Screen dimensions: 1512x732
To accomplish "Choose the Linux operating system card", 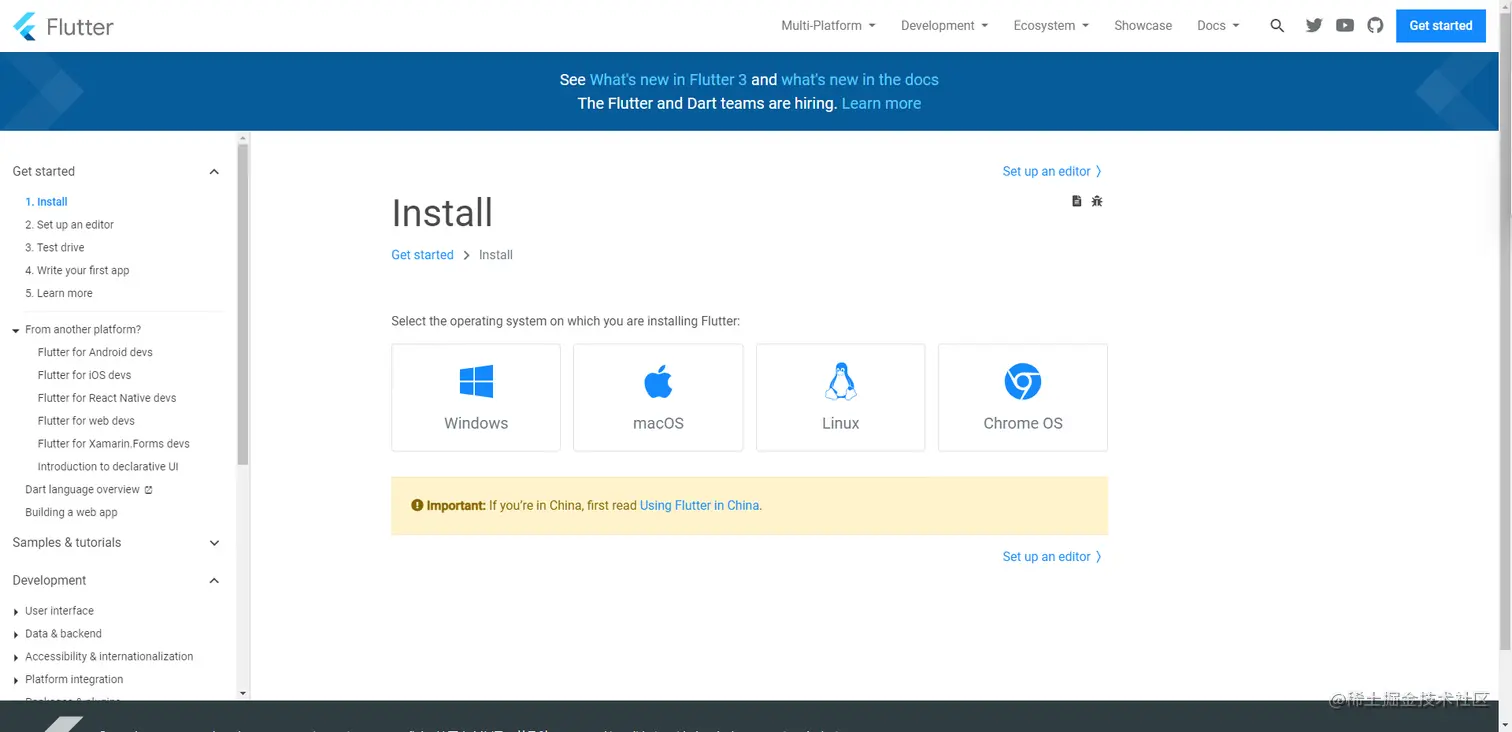I will pos(840,398).
